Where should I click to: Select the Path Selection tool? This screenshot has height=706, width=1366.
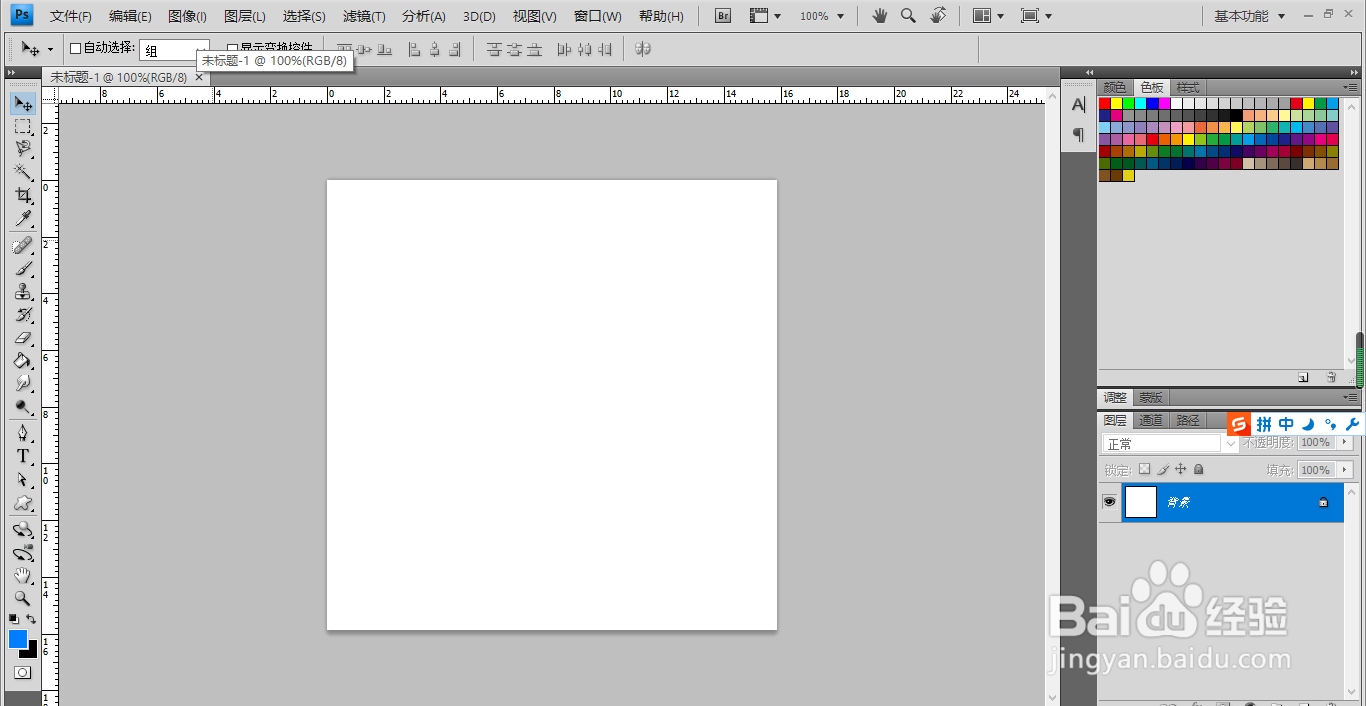click(23, 479)
